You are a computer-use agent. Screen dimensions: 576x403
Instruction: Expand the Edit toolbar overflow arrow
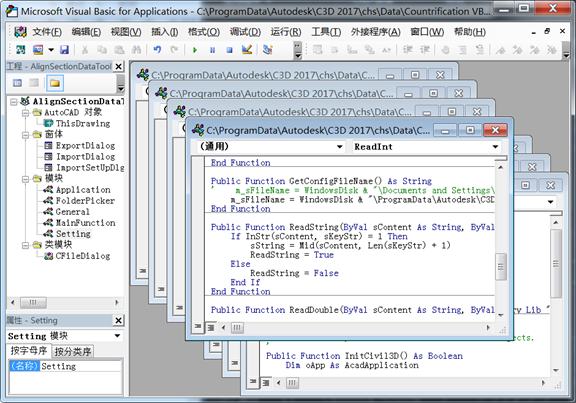pos(566,50)
